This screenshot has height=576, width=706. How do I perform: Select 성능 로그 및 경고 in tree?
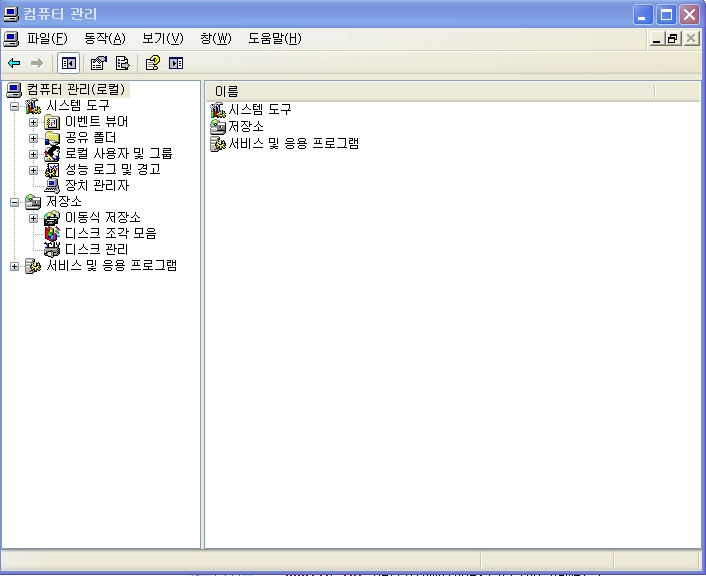pos(113,169)
